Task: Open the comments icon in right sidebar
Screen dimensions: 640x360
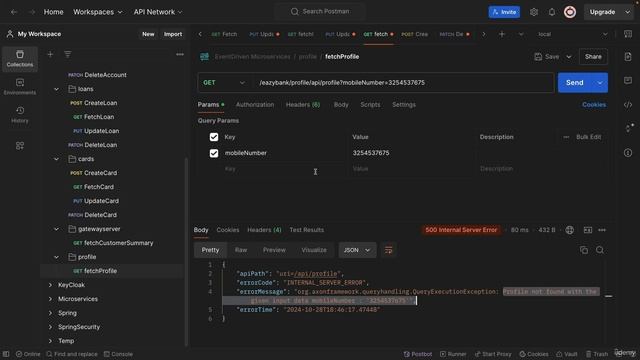Action: click(x=628, y=80)
